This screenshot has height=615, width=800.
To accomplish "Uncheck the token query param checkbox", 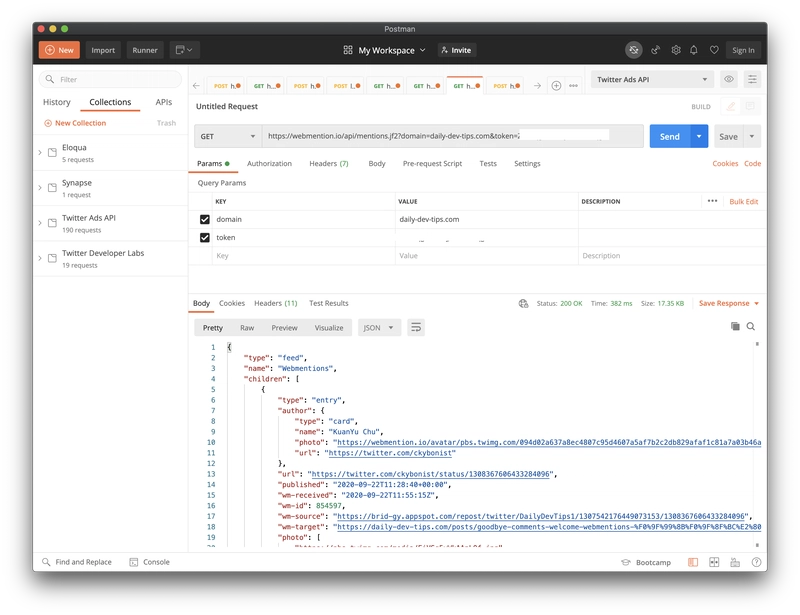I will [205, 238].
